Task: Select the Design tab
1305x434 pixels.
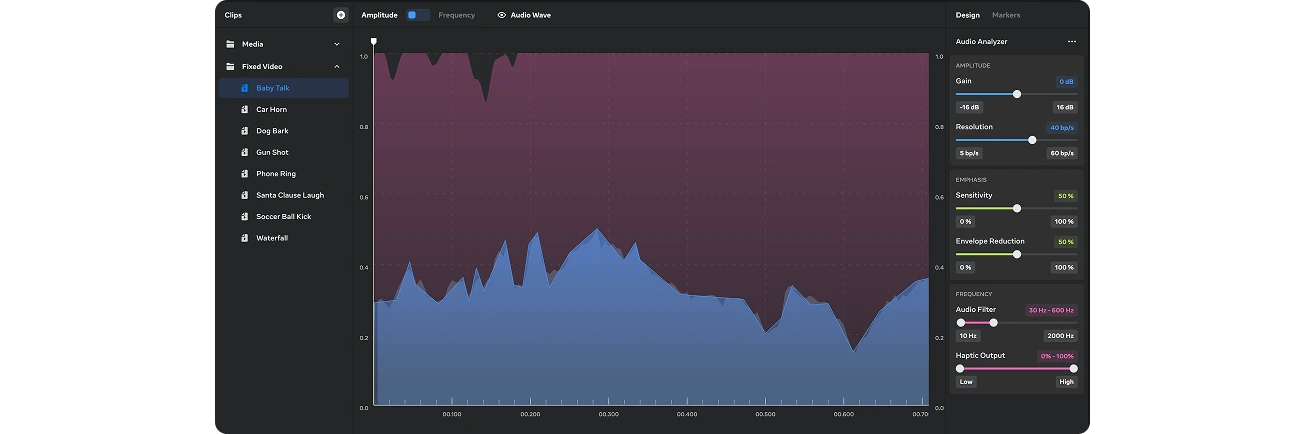Action: [x=967, y=15]
